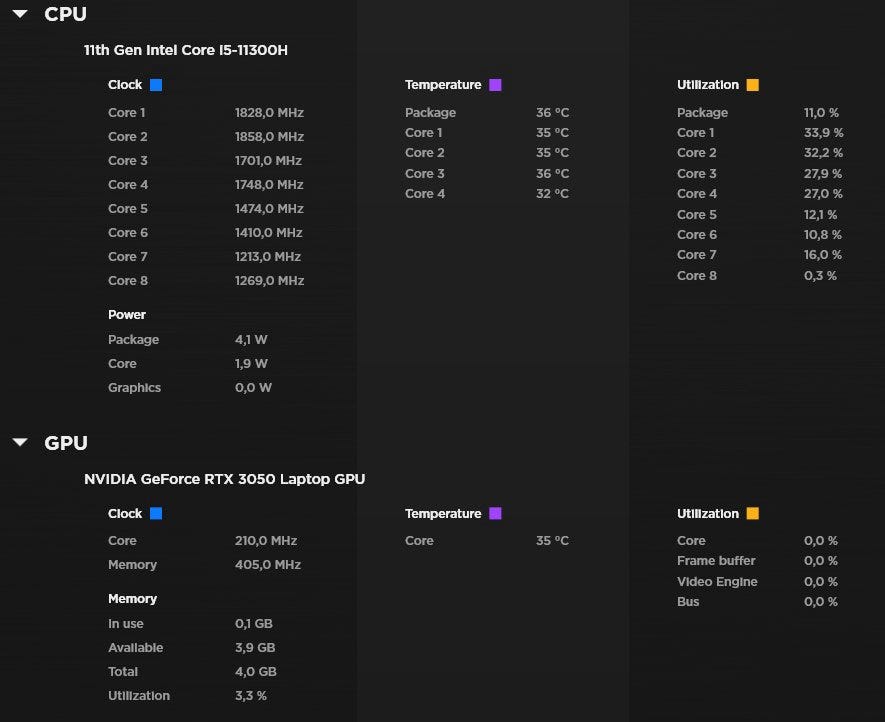Image resolution: width=885 pixels, height=722 pixels.
Task: Select GPU memory Utilization value 3,3 %
Action: point(251,696)
